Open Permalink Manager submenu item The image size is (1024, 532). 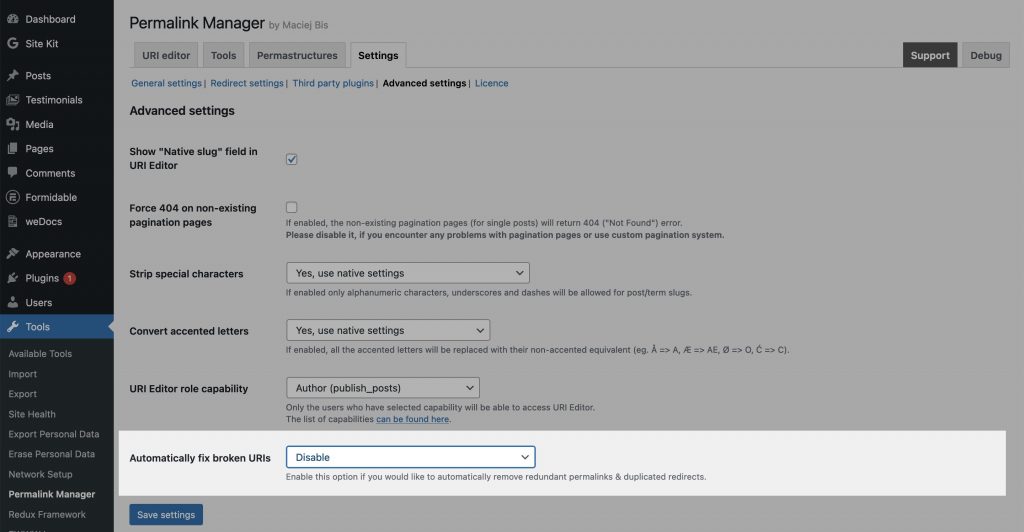click(x=52, y=494)
